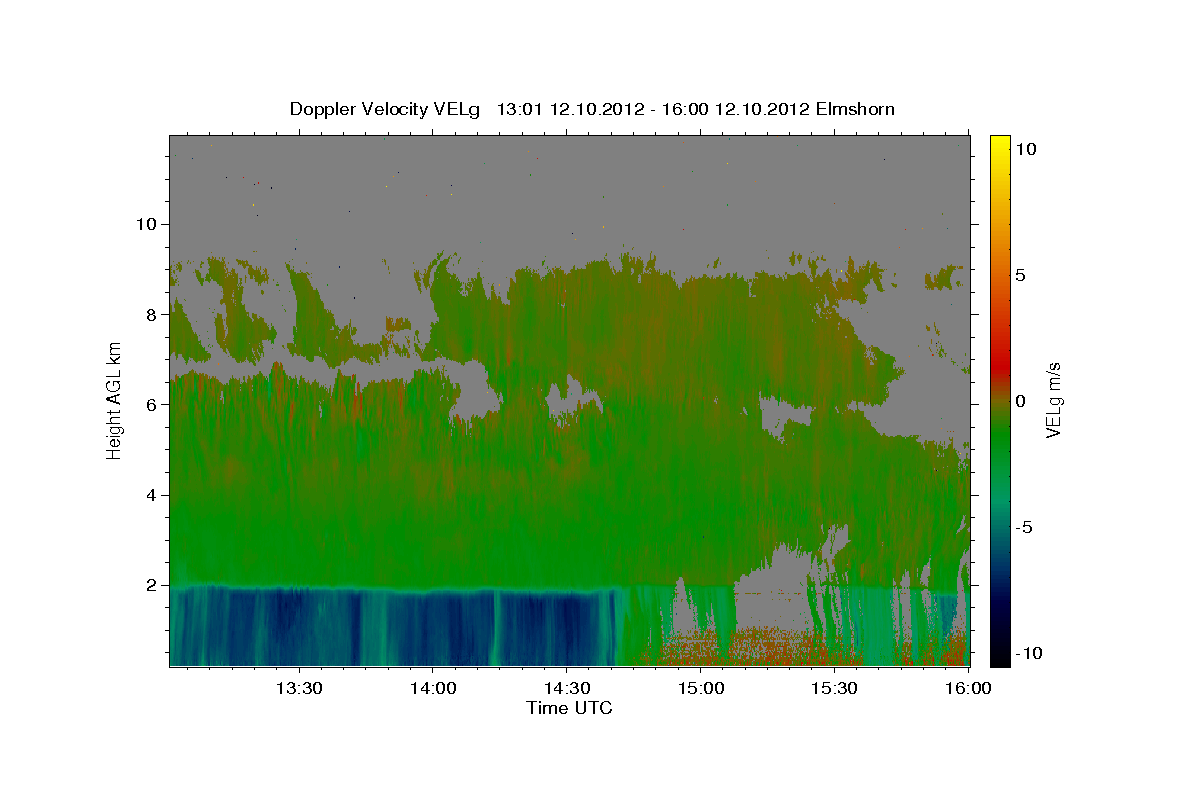Click the height tick label 2
This screenshot has height=800, width=1200.
tap(154, 585)
